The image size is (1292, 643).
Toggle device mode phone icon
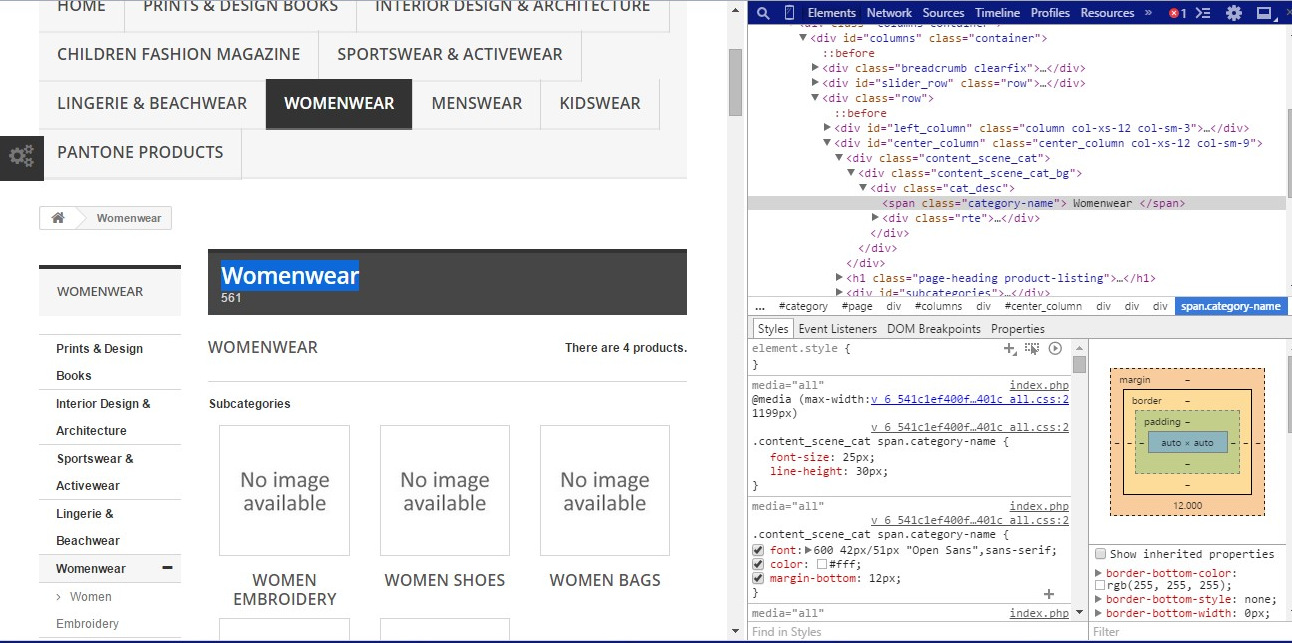click(789, 13)
